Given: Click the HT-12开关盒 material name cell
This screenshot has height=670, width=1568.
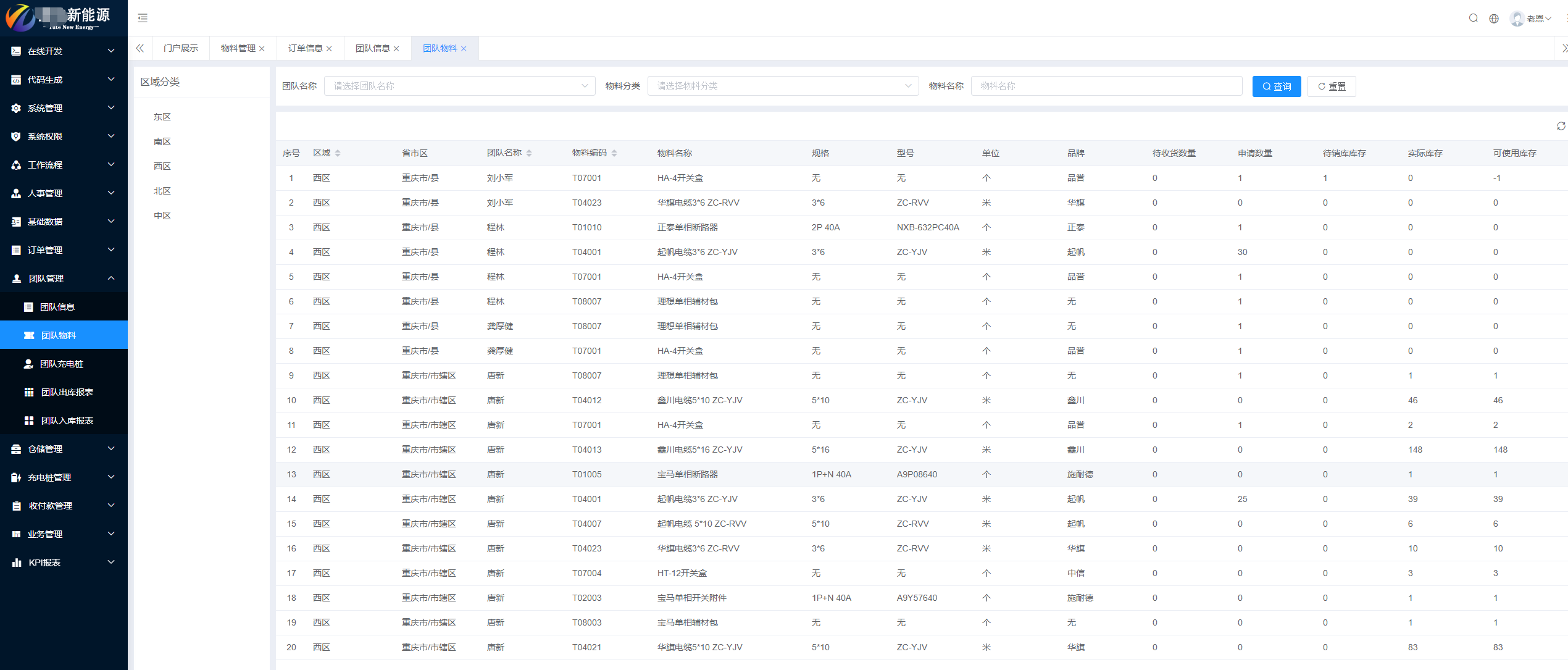Looking at the screenshot, I should point(682,573).
